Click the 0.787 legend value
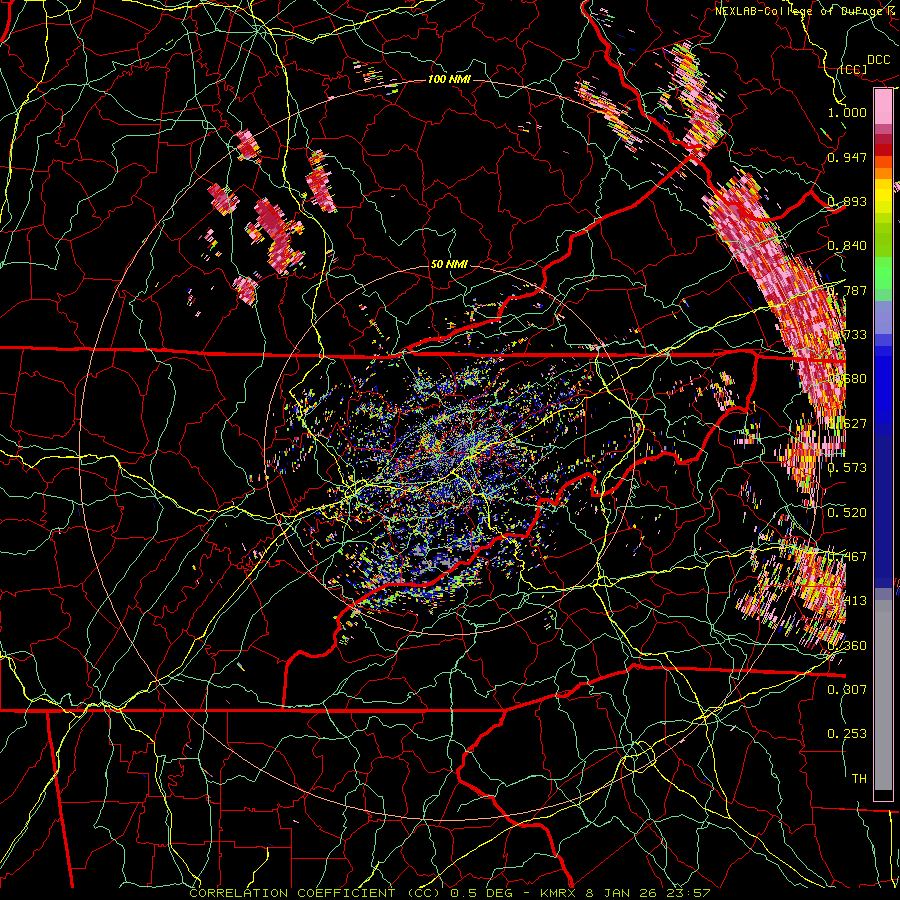This screenshot has height=900, width=900. tap(847, 290)
